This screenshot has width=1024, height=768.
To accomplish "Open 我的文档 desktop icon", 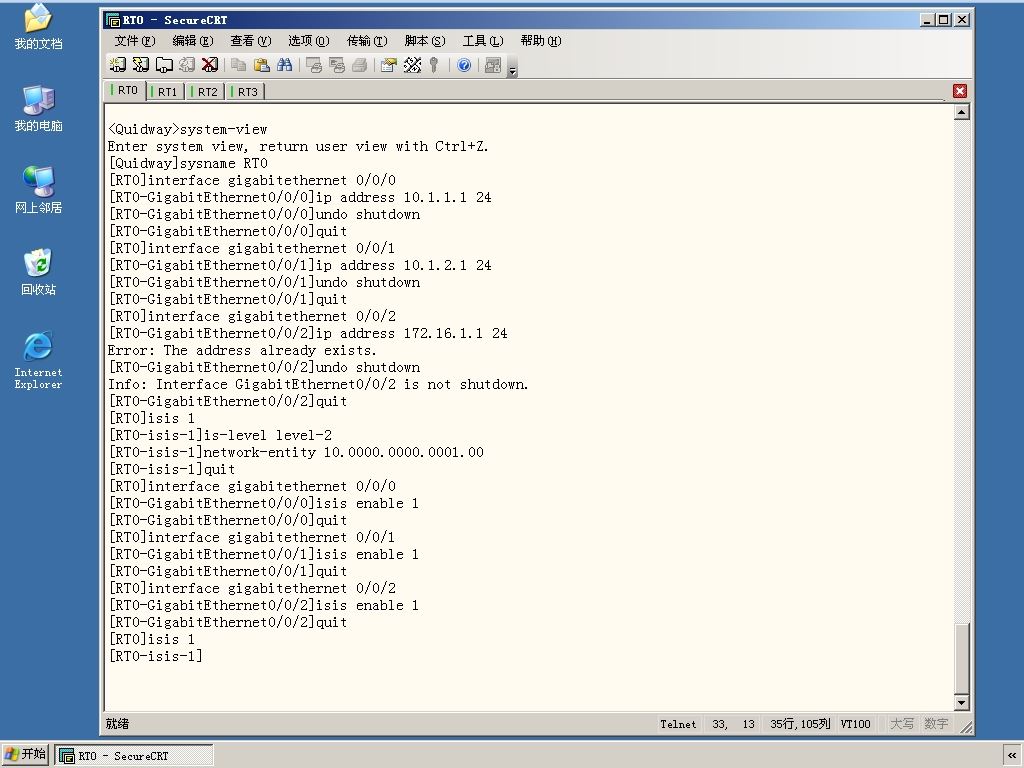I will coord(38,27).
